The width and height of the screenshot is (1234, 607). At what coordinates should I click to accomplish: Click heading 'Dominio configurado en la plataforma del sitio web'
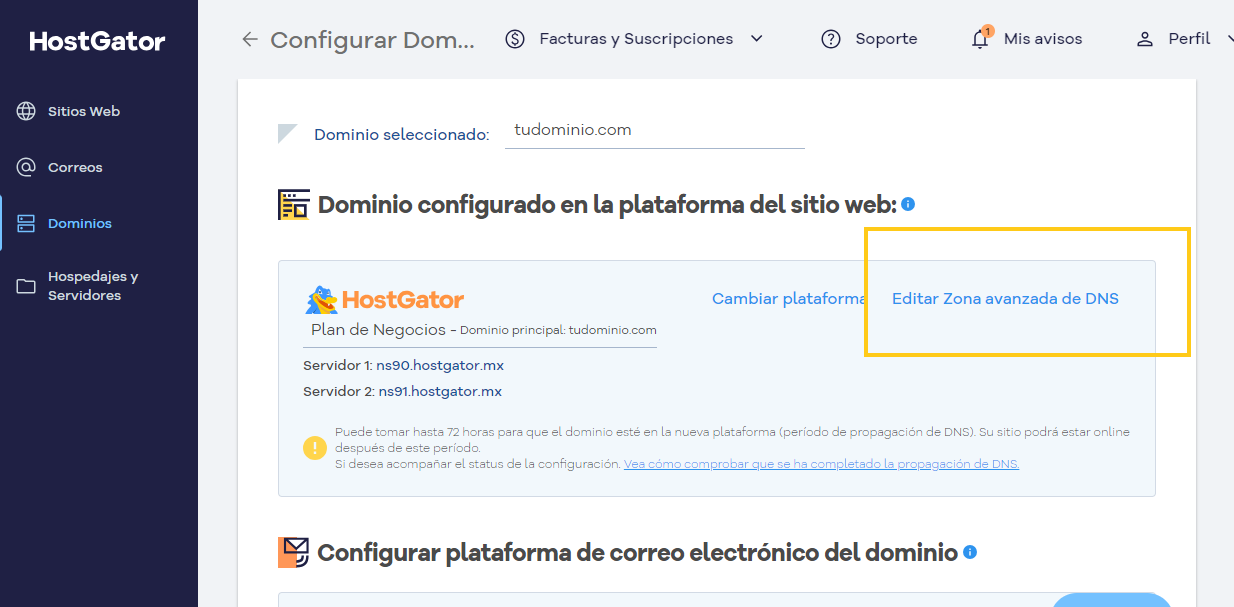[607, 205]
